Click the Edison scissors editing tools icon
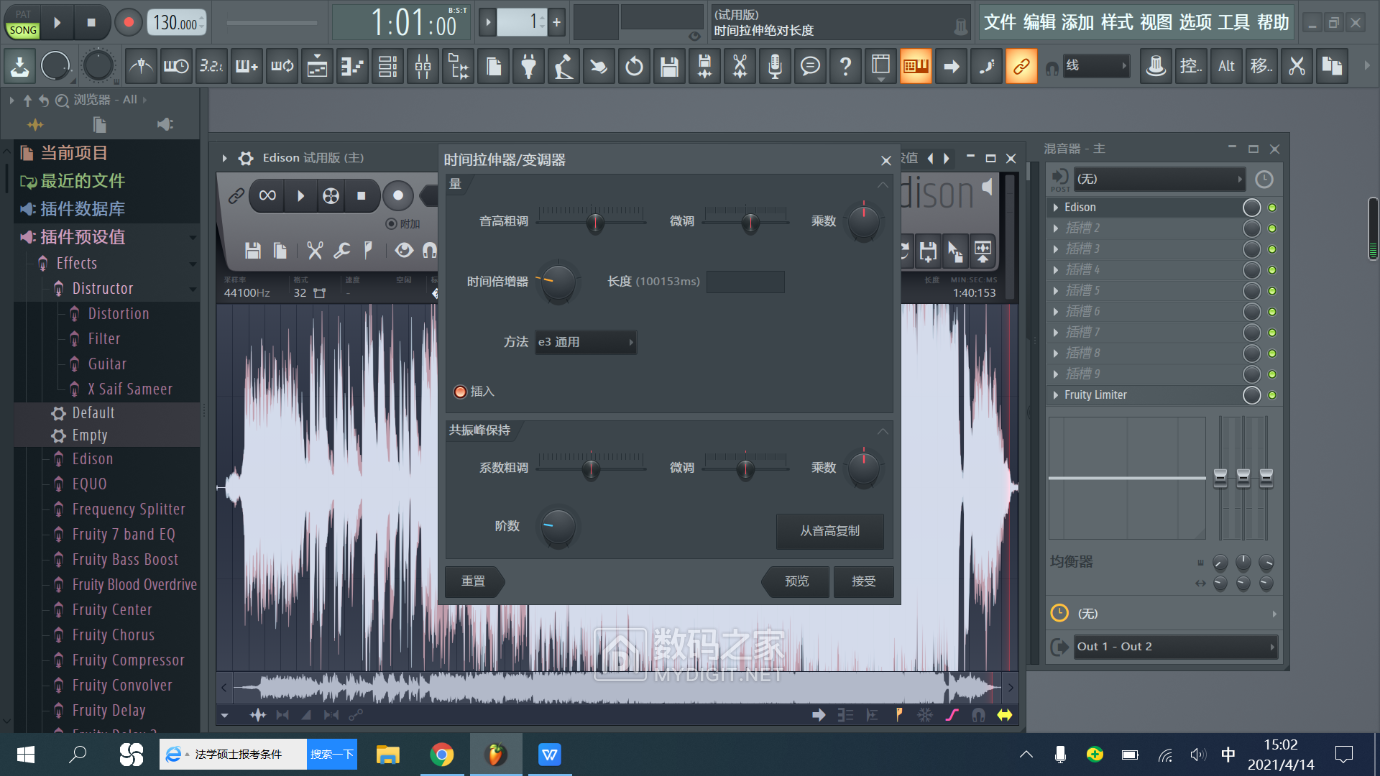This screenshot has height=776, width=1380. (x=315, y=251)
